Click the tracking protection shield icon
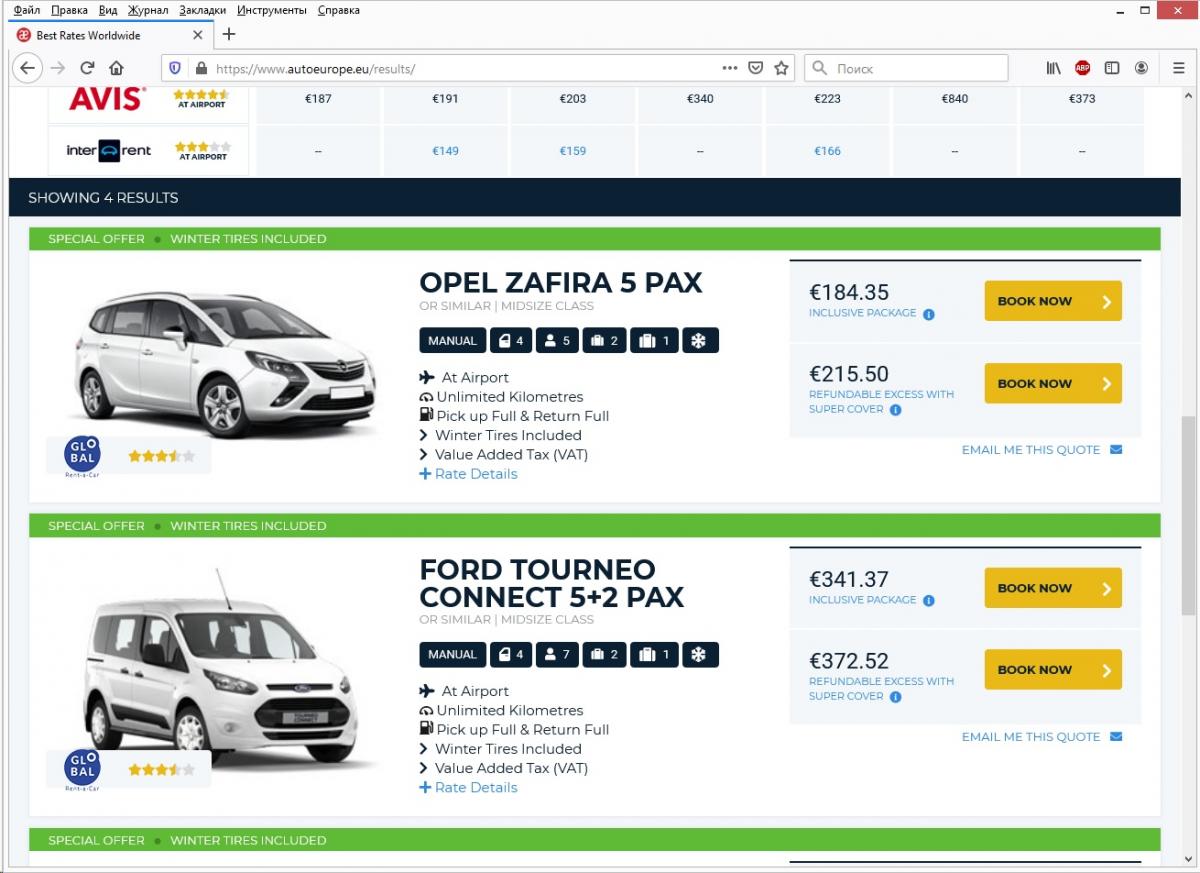1200x873 pixels. 176,68
